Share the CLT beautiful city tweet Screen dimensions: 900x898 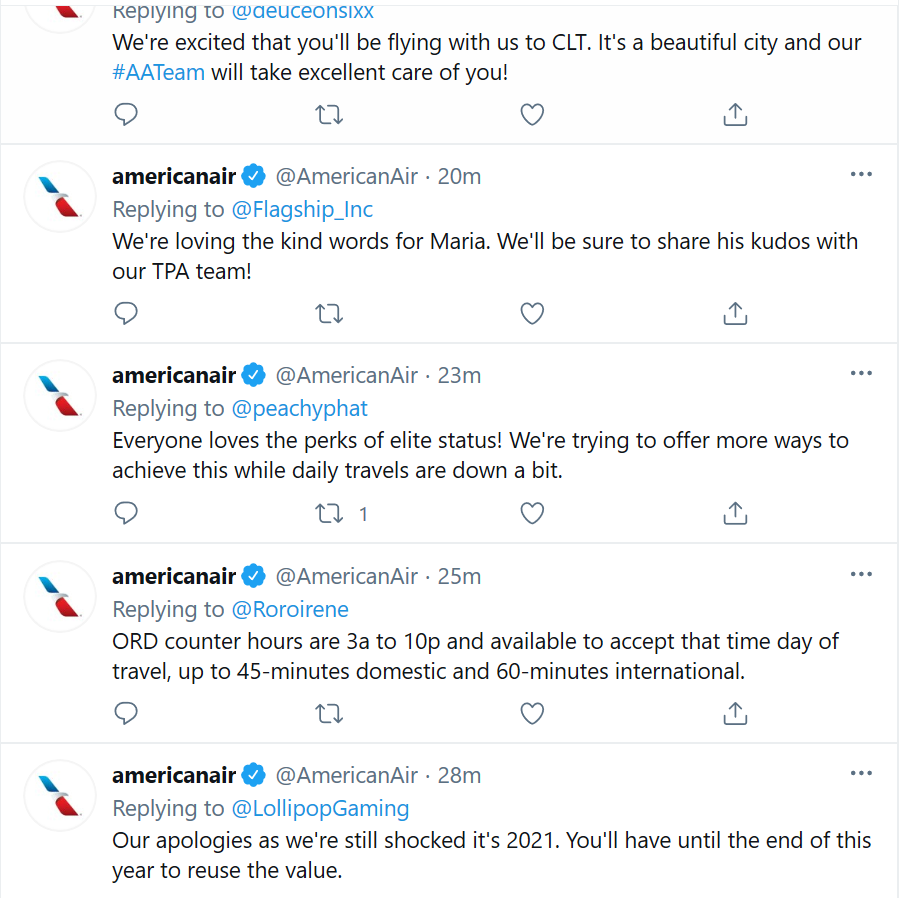[x=735, y=114]
